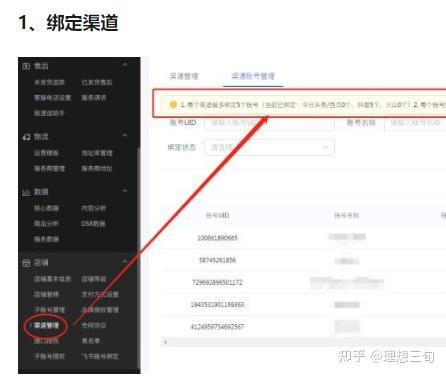Open 店铺等级 under 店铺

(x=94, y=279)
